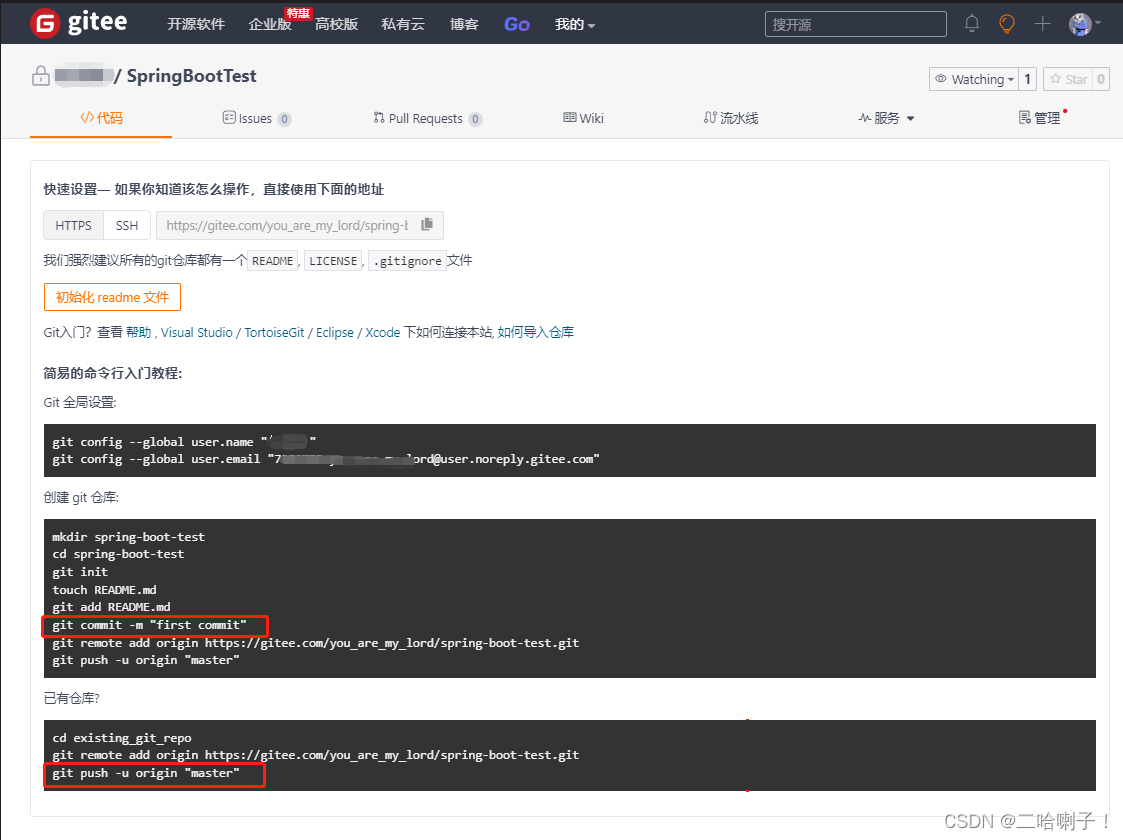Switch to the Issues tab
Image resolution: width=1123 pixels, height=840 pixels.
pos(256,118)
